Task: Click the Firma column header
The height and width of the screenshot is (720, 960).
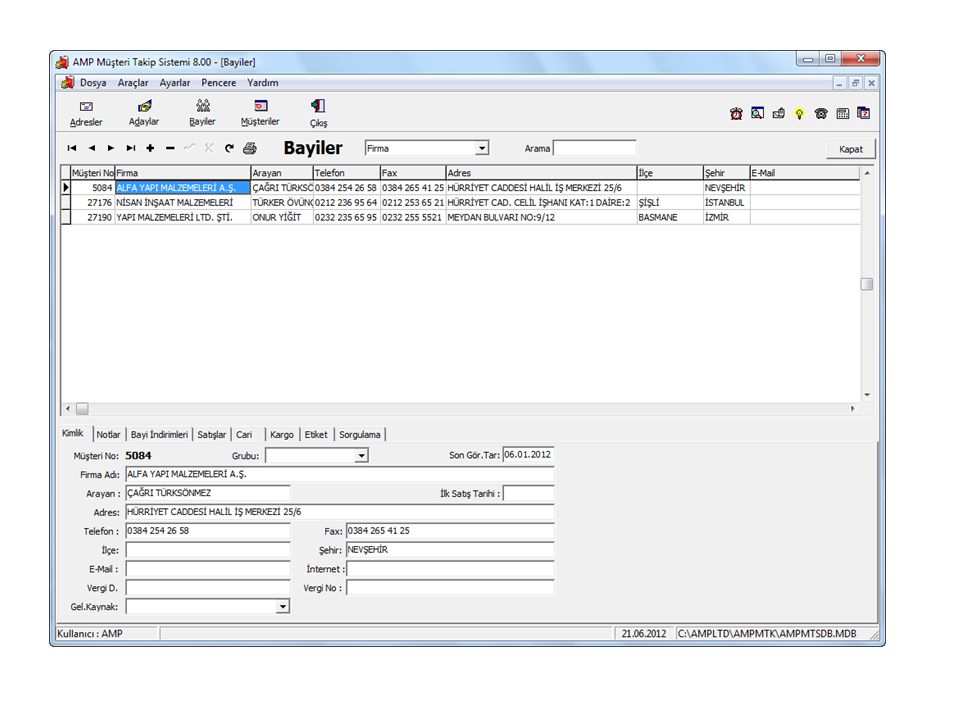Action: (x=183, y=173)
